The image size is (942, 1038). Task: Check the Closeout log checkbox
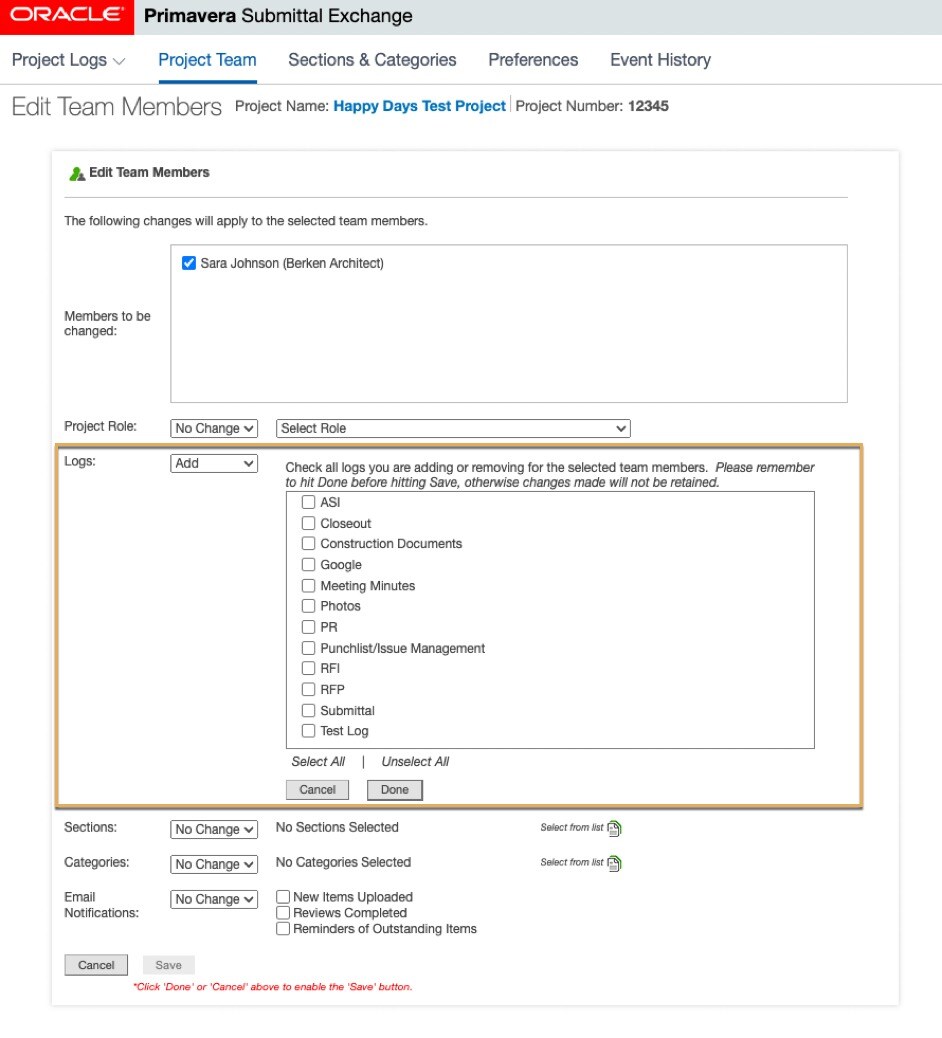point(309,523)
